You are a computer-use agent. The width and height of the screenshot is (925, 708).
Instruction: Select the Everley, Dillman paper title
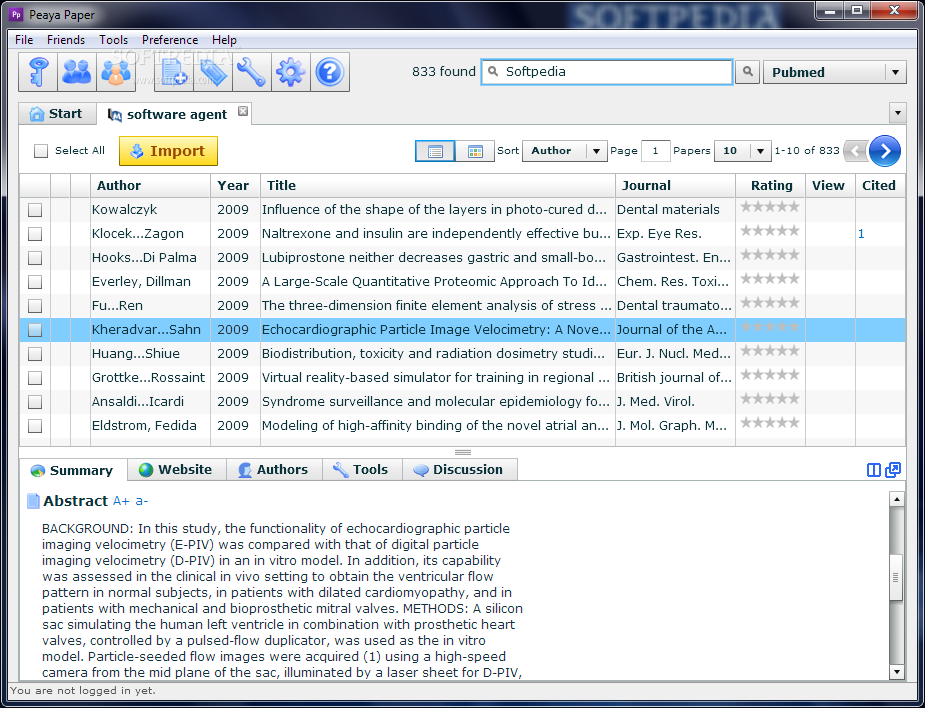[x=434, y=282]
